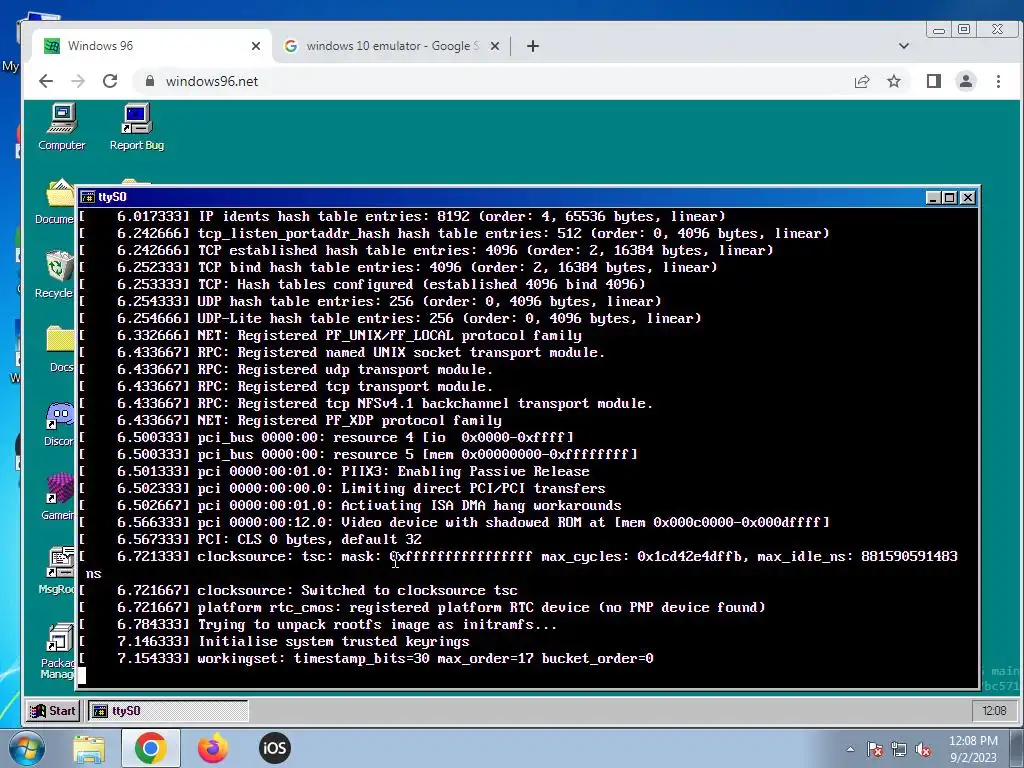Viewport: 1024px width, 768px height.
Task: Click the Windows 96 Start button
Action: pos(54,711)
